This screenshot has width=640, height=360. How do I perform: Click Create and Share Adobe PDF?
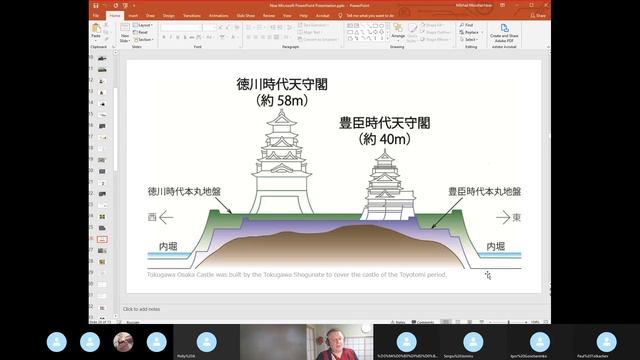coord(504,33)
